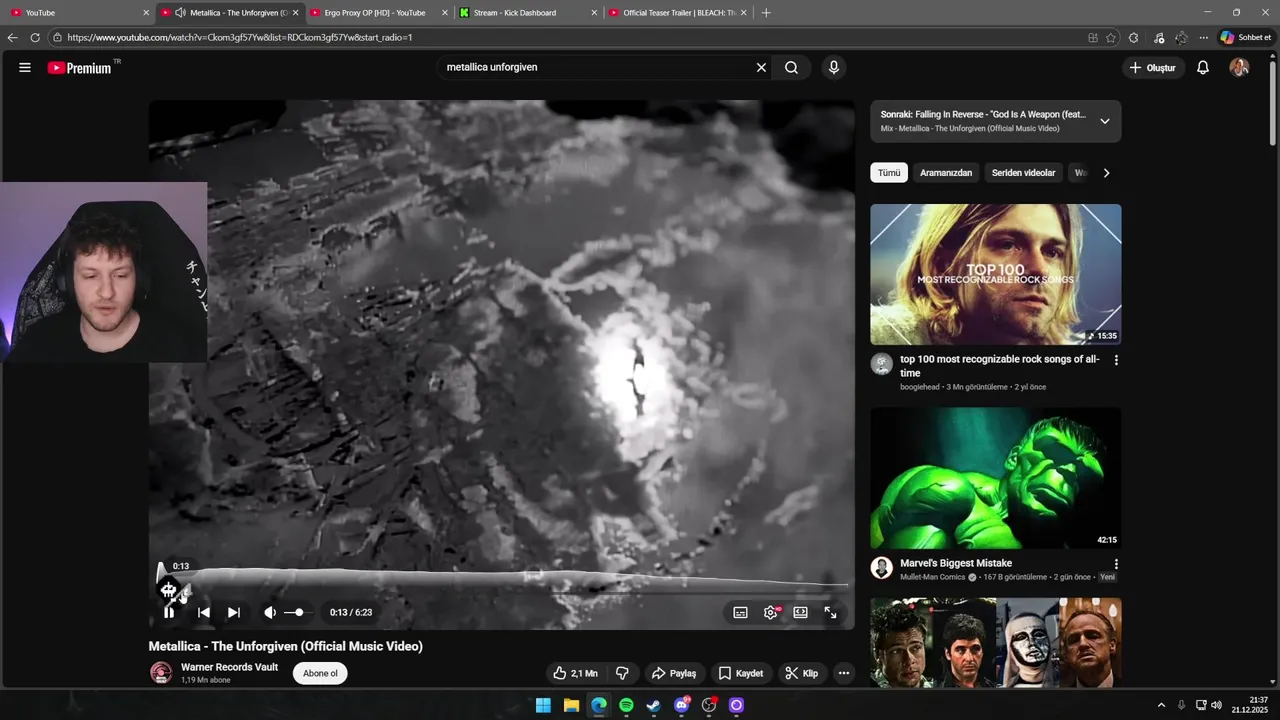Open player settings gear
The height and width of the screenshot is (720, 1280).
771,613
